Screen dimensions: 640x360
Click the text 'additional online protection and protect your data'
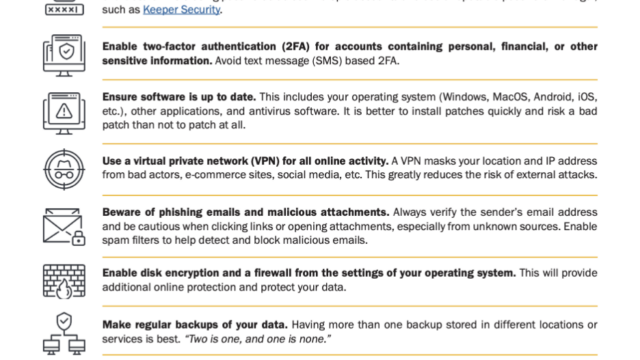(x=223, y=287)
